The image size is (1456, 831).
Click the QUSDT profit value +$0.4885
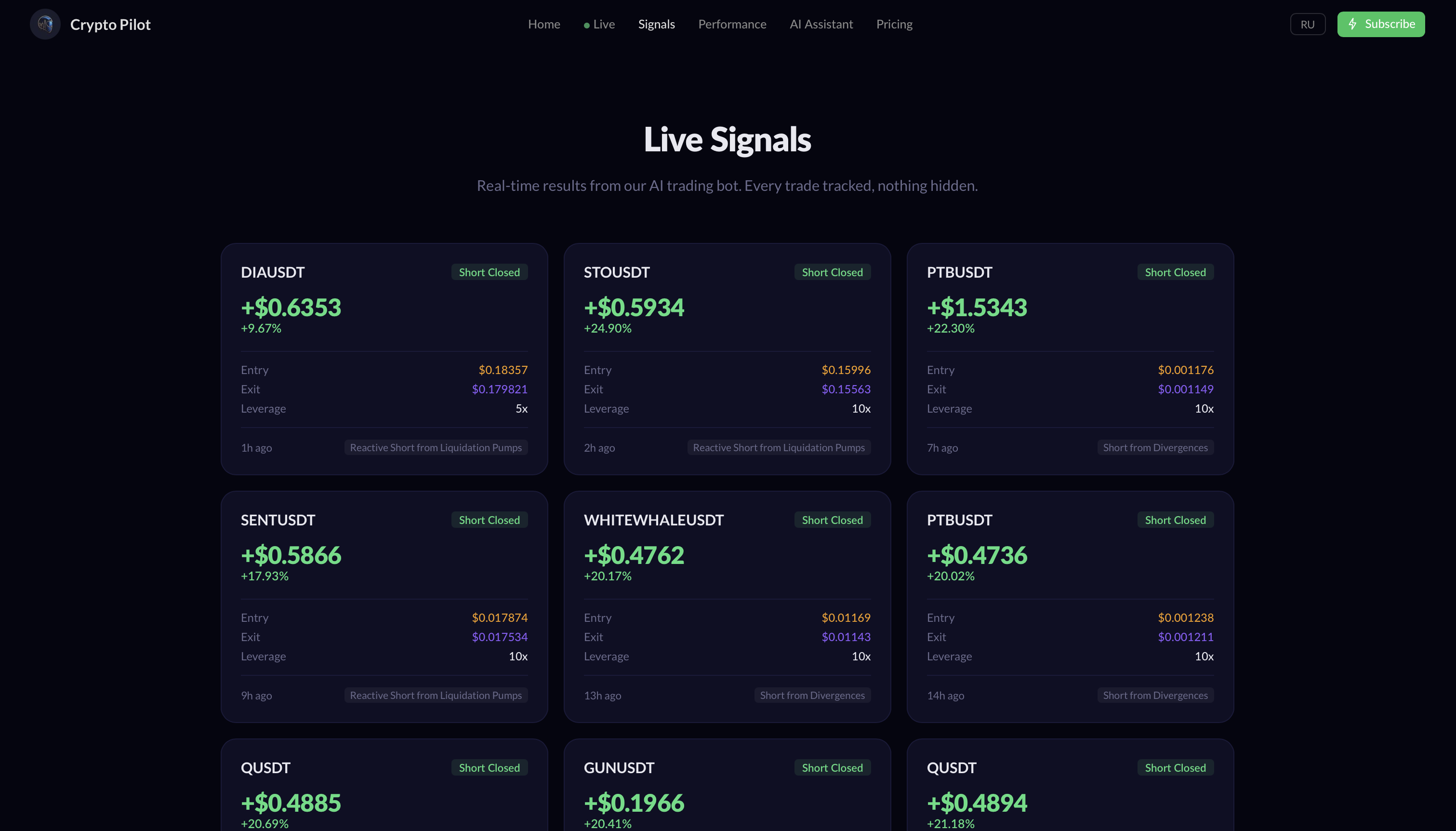[291, 803]
